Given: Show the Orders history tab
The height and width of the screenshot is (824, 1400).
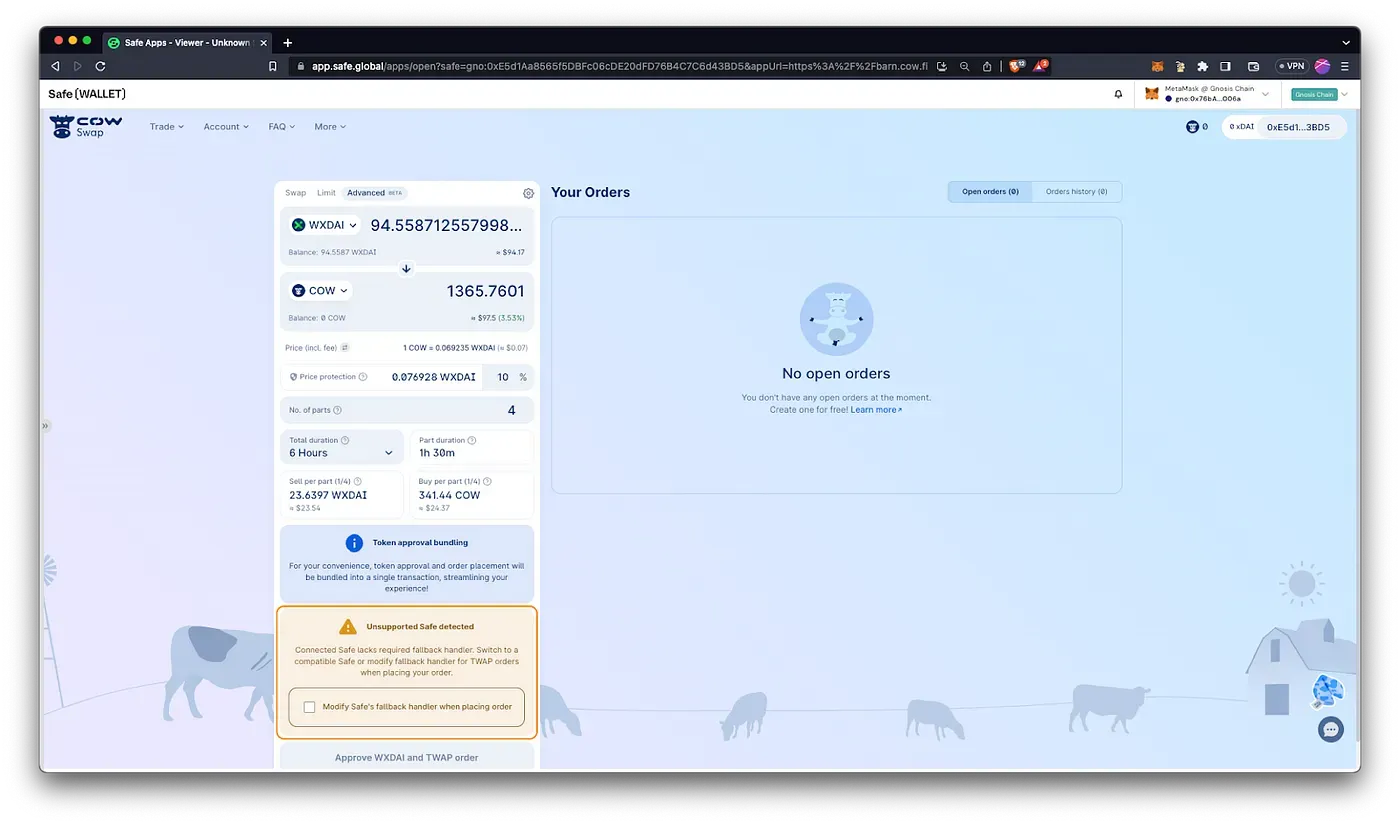Looking at the screenshot, I should coord(1076,191).
